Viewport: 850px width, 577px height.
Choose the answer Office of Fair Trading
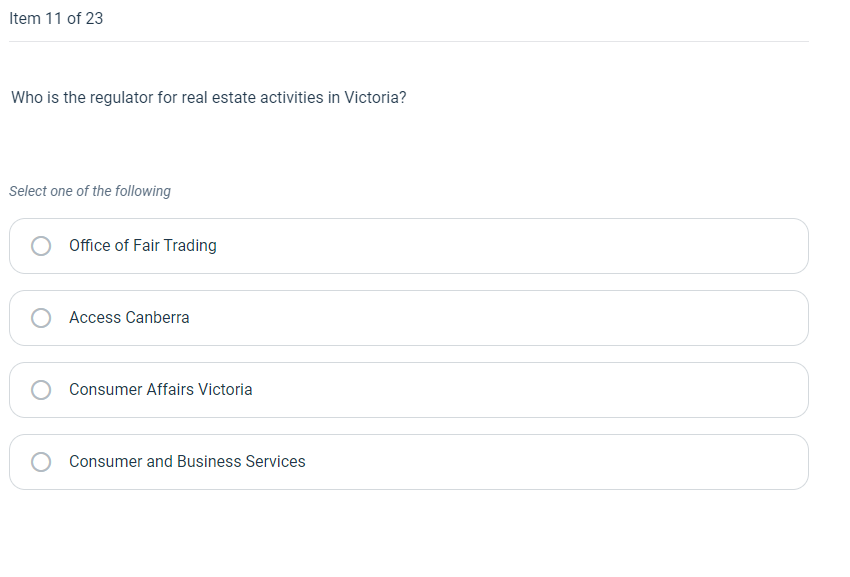pos(142,245)
